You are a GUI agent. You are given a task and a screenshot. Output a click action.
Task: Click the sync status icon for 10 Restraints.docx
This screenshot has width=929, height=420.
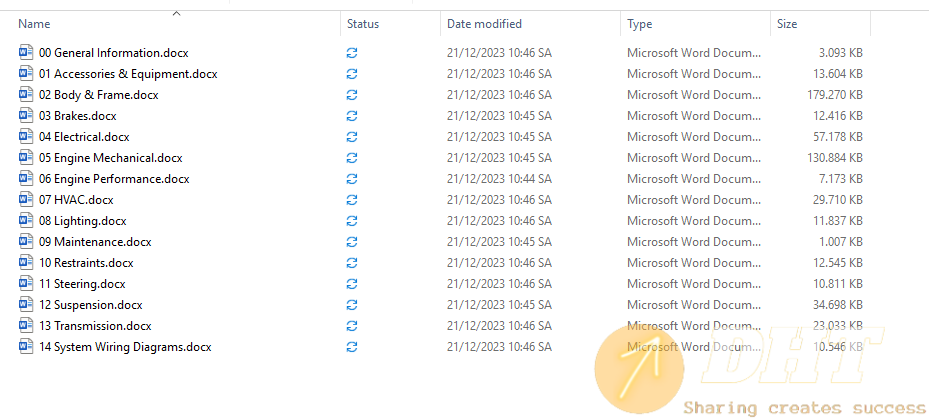click(x=352, y=263)
